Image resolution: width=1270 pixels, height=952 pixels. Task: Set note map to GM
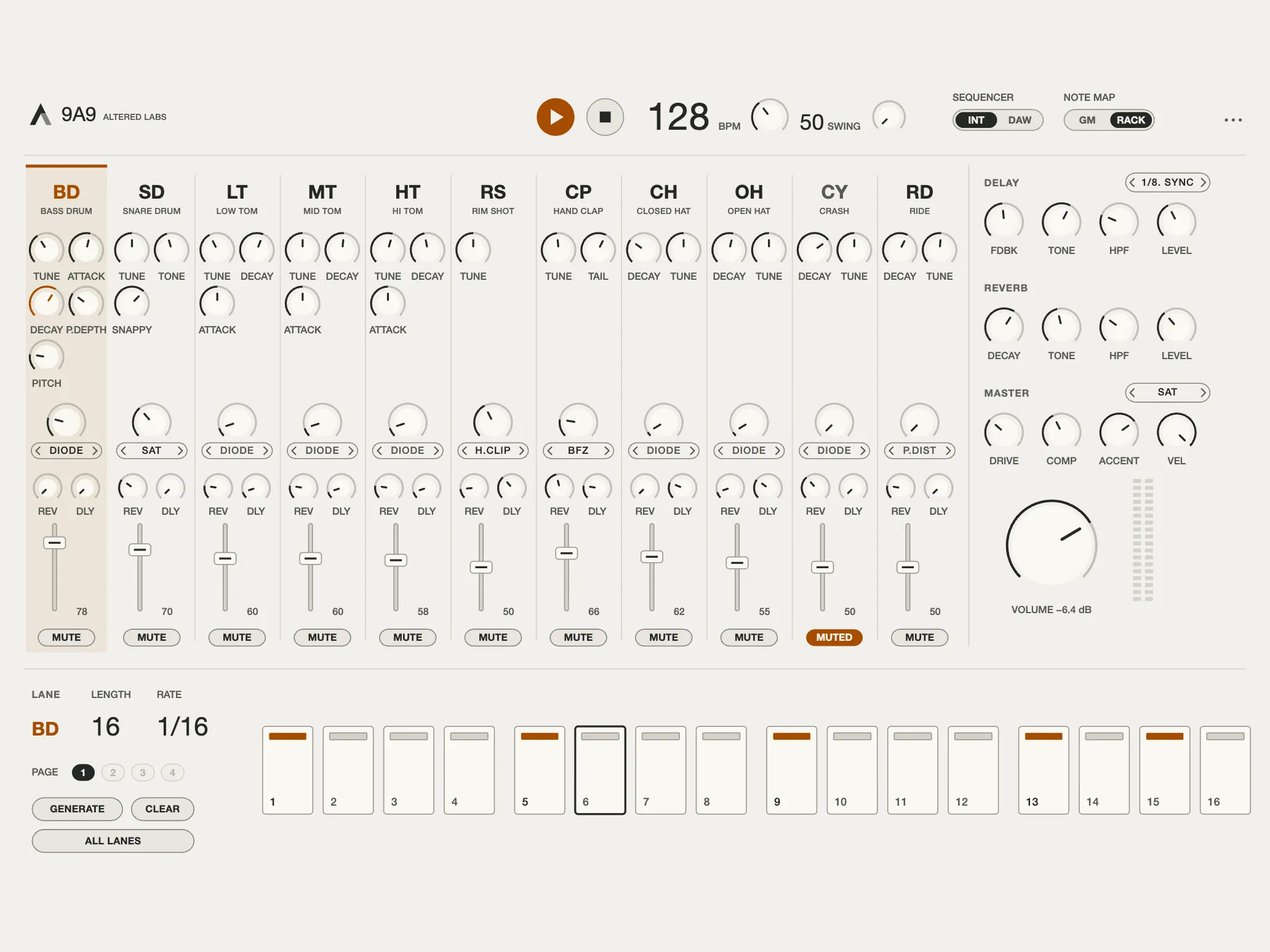point(1087,120)
